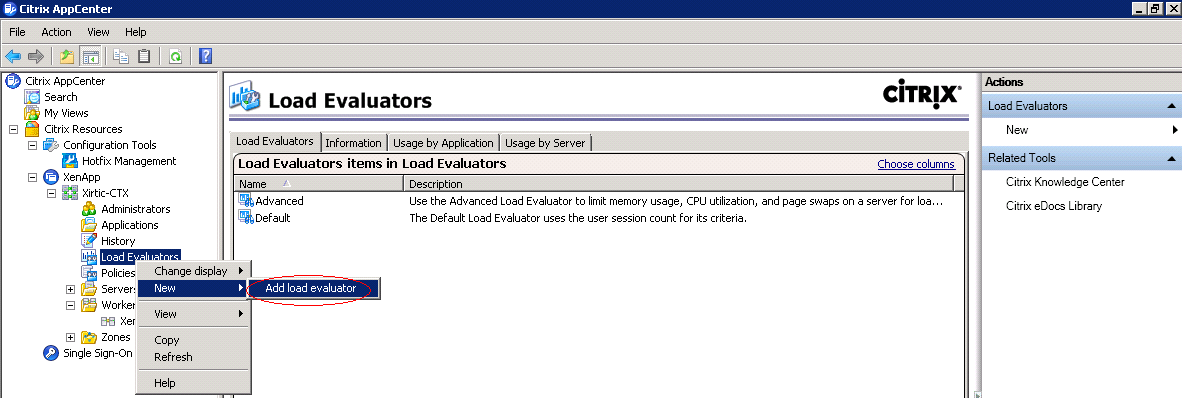Click the Advanced evaluator description text
Image resolution: width=1182 pixels, height=398 pixels.
pos(676,201)
